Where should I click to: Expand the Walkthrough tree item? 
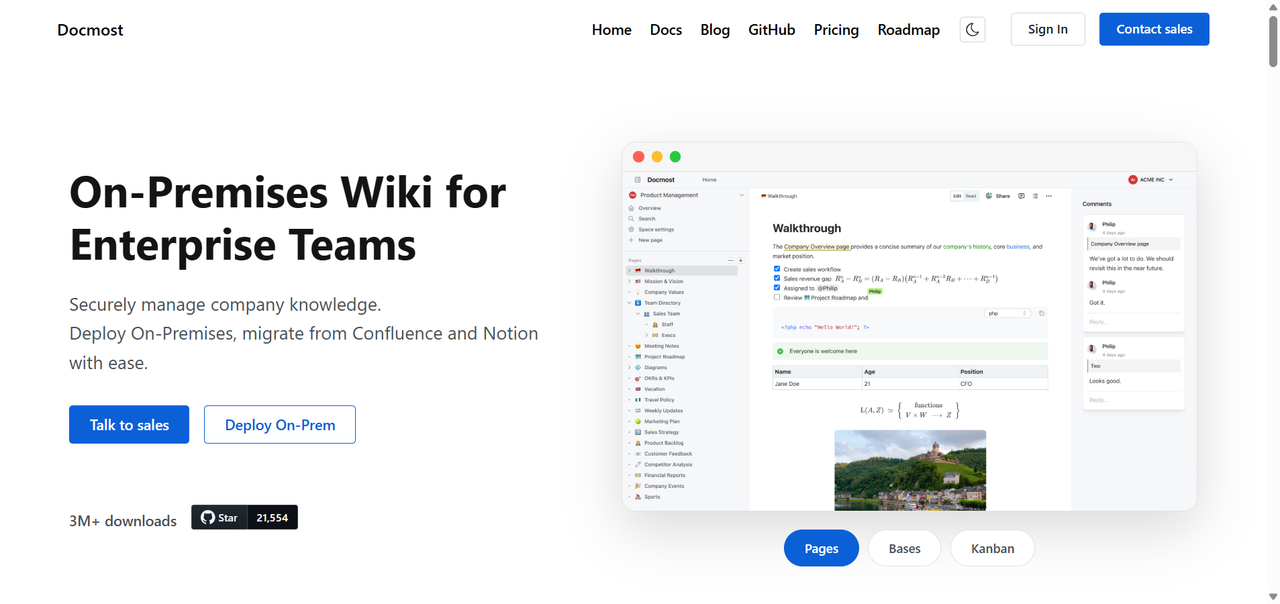click(629, 270)
